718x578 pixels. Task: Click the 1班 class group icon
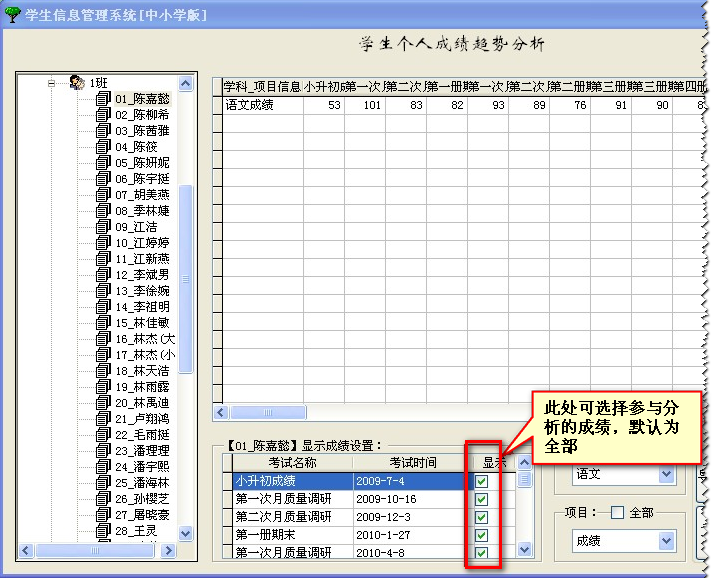pos(78,83)
